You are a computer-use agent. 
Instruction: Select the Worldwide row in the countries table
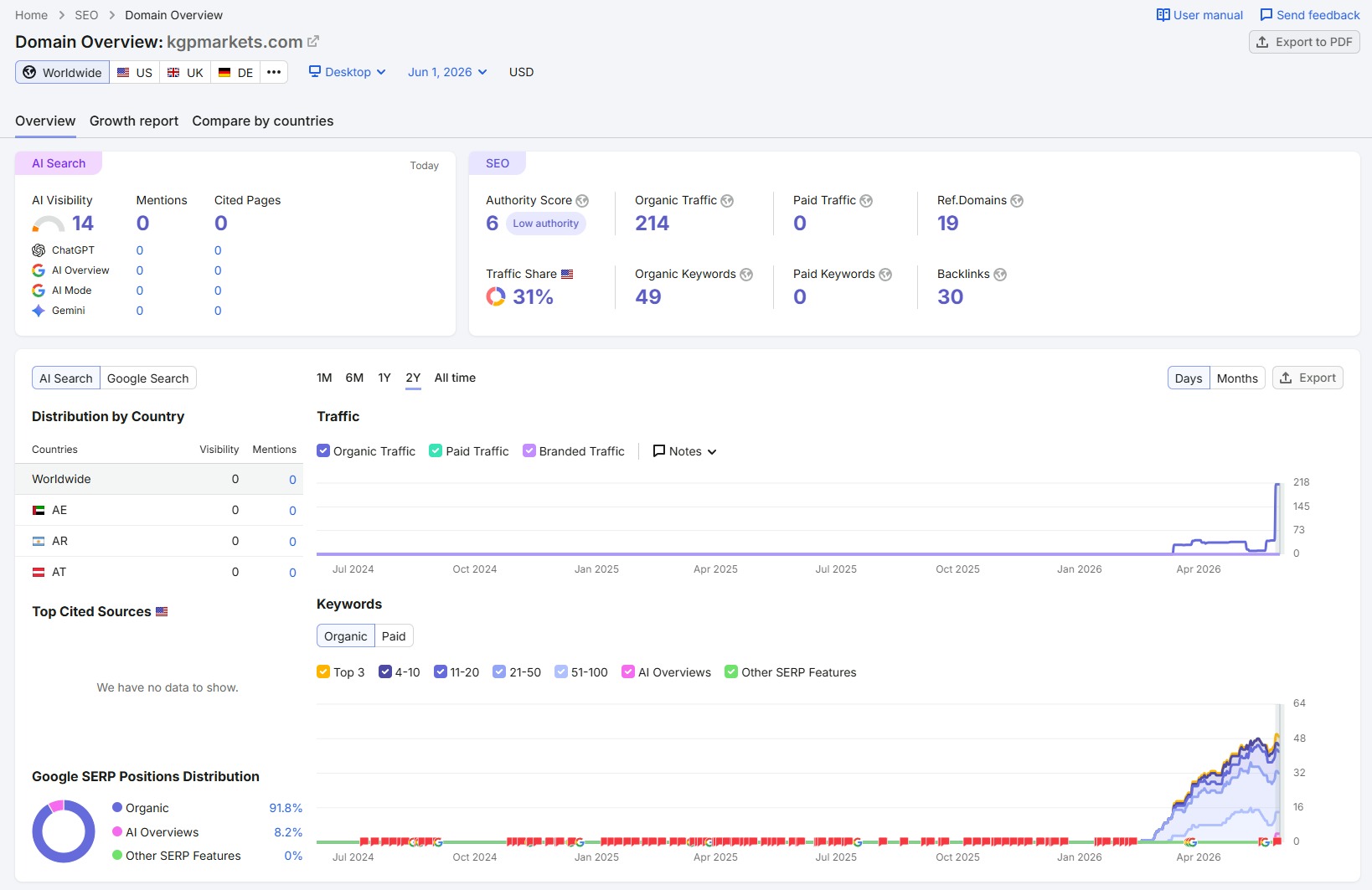pyautogui.click(x=159, y=479)
